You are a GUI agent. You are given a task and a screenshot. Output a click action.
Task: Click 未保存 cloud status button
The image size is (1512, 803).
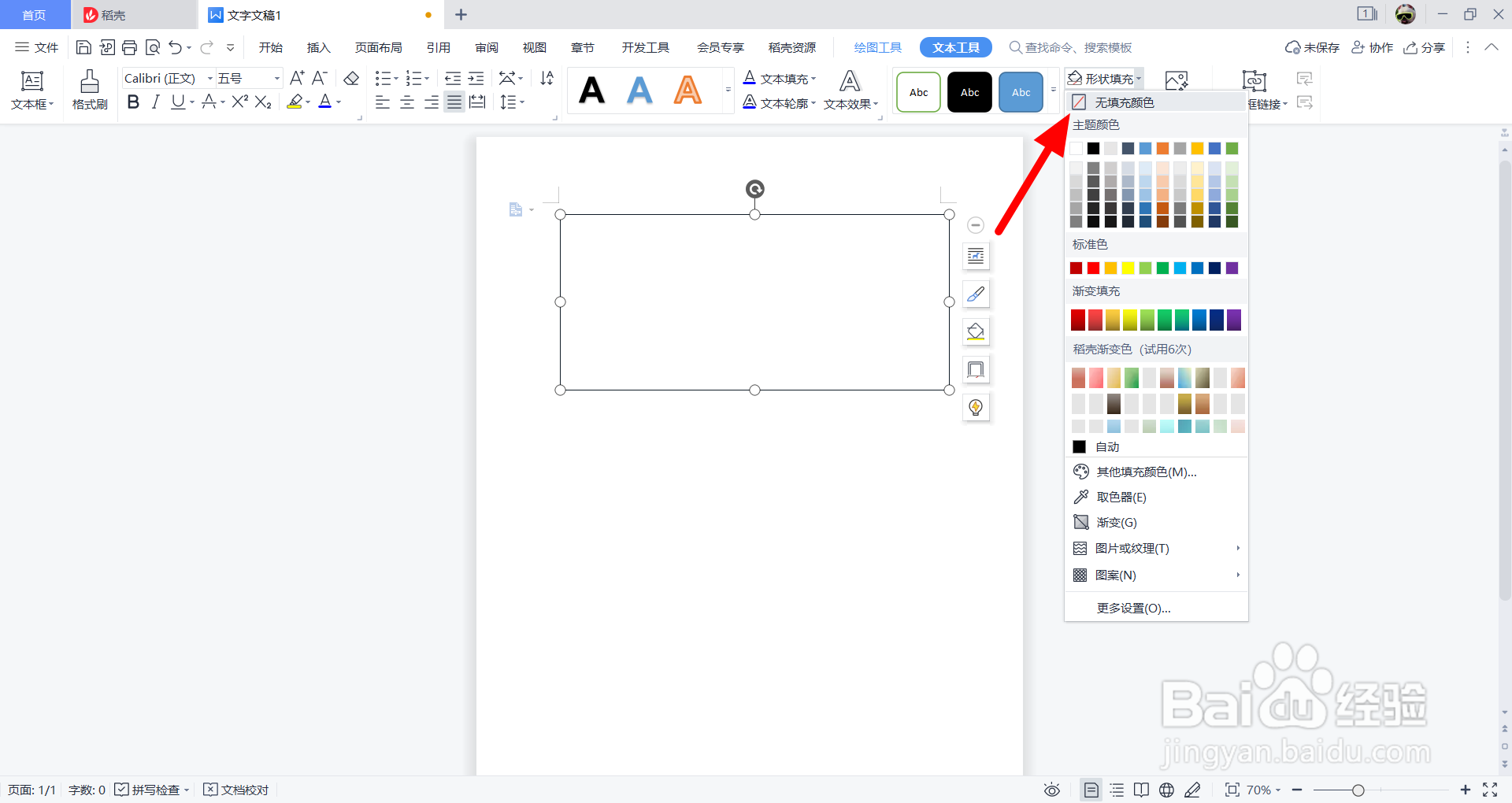pyautogui.click(x=1312, y=47)
